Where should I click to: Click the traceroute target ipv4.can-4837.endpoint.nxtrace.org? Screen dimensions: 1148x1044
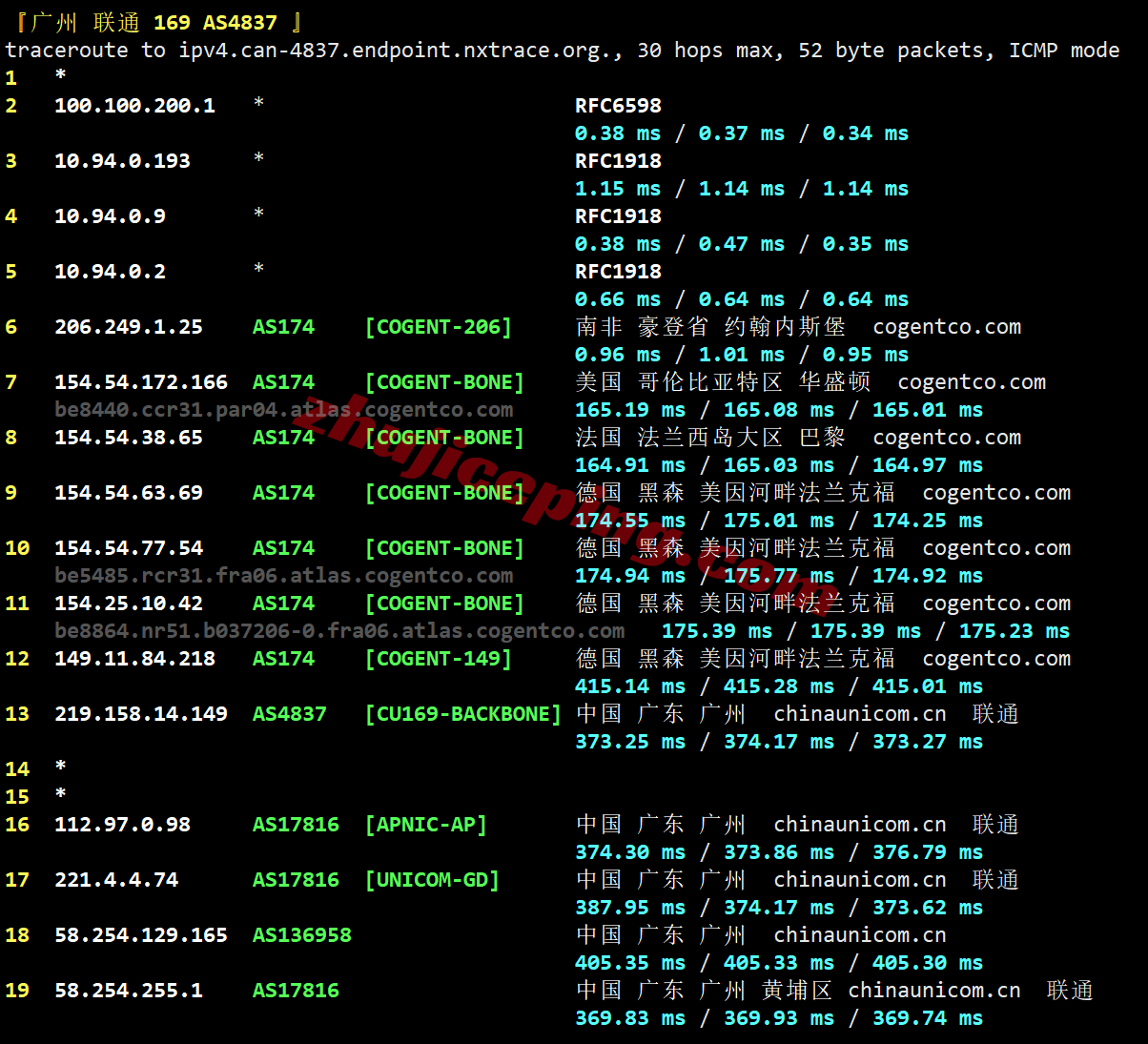click(x=400, y=51)
